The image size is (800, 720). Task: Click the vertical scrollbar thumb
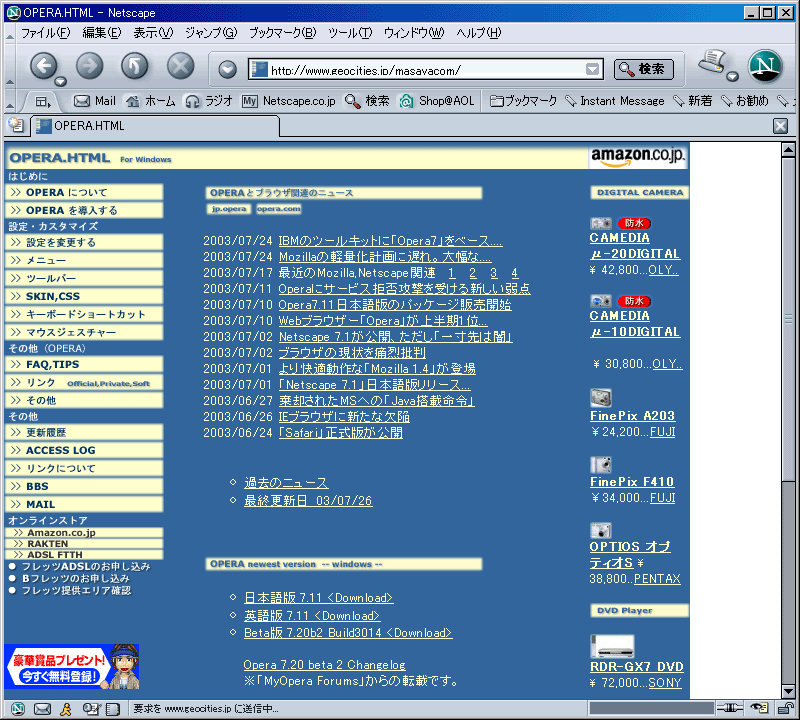788,319
